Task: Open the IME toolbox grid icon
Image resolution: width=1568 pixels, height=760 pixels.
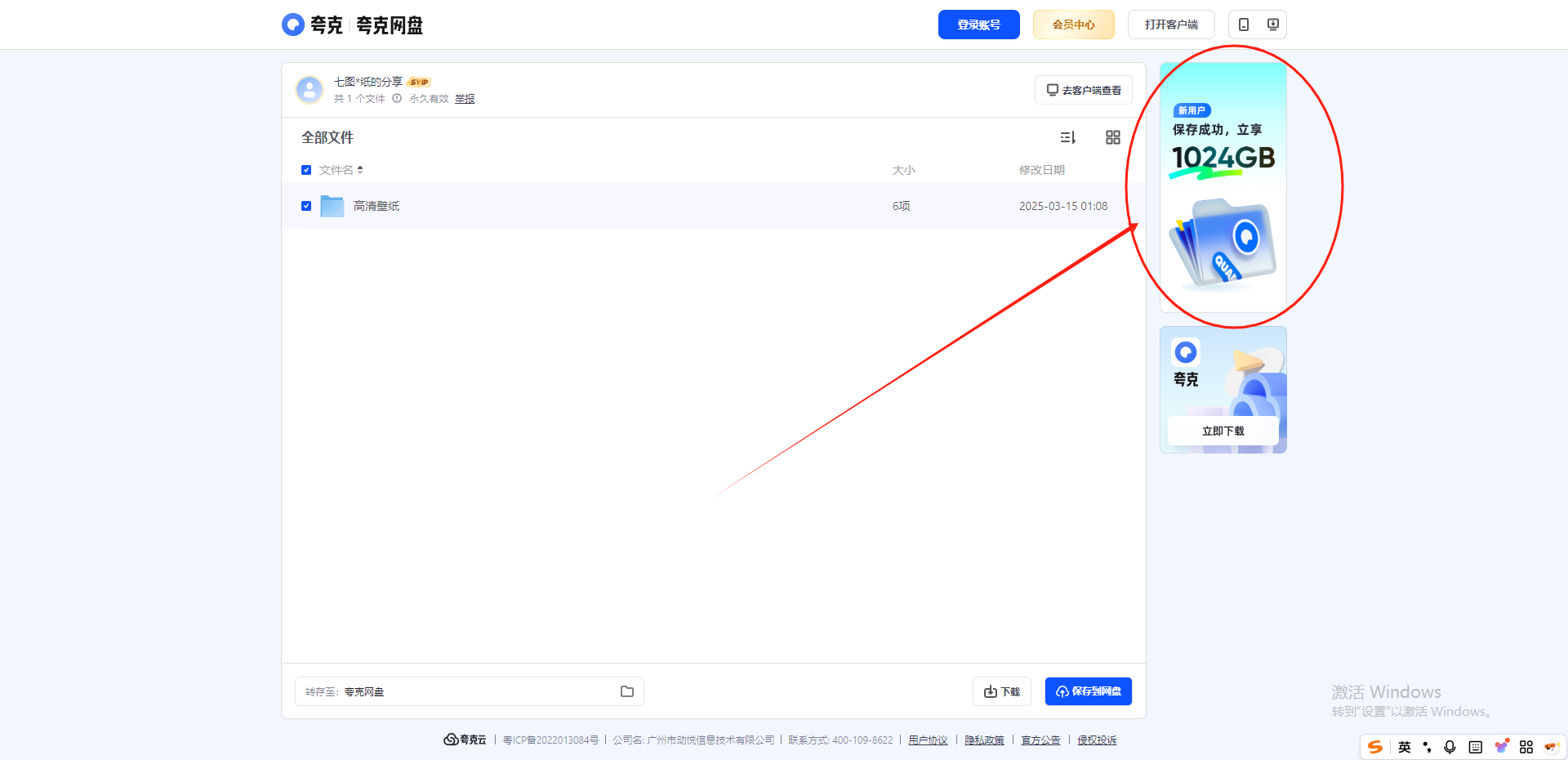Action: (1526, 747)
